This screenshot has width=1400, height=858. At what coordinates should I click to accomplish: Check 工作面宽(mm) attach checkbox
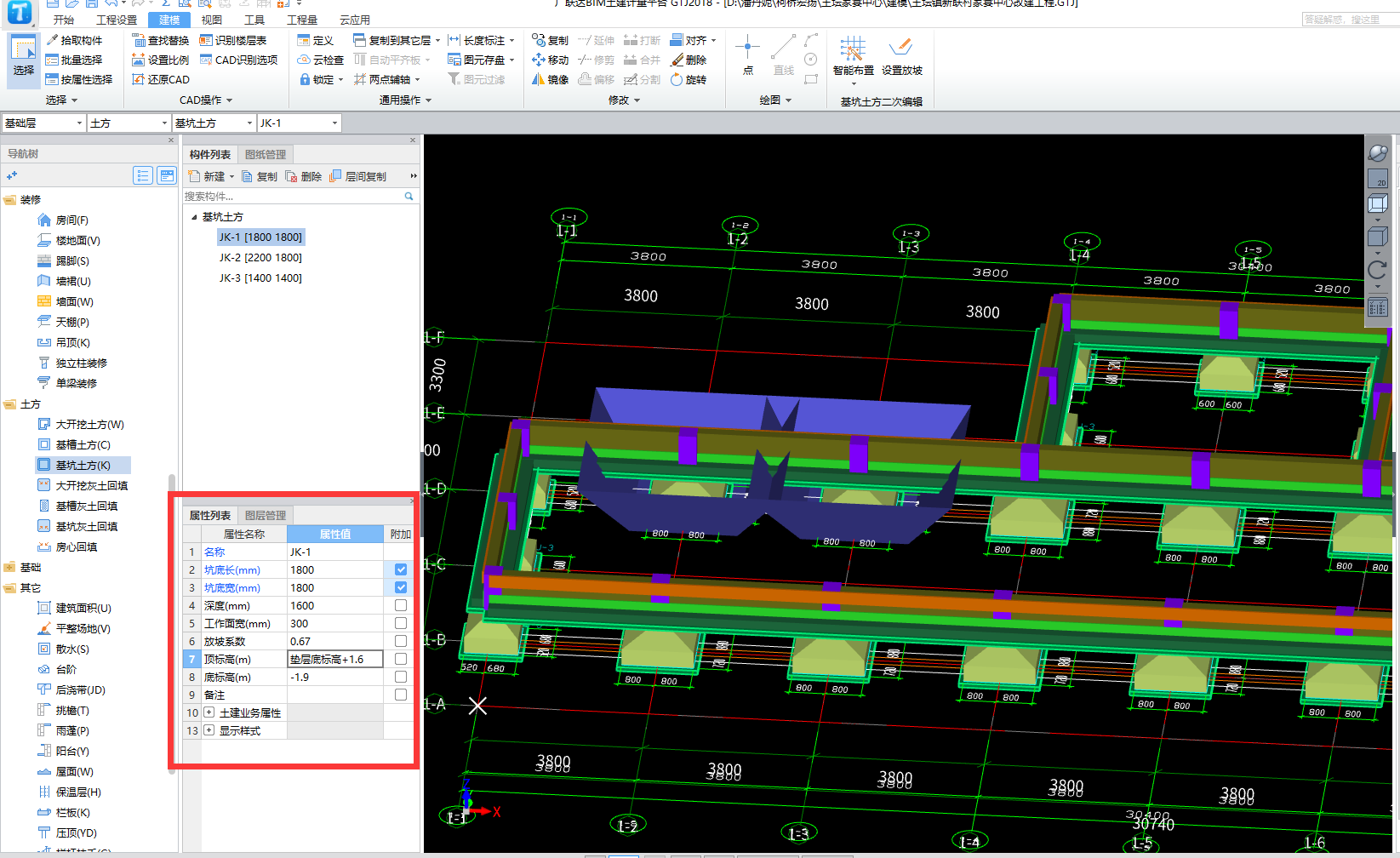click(x=401, y=623)
